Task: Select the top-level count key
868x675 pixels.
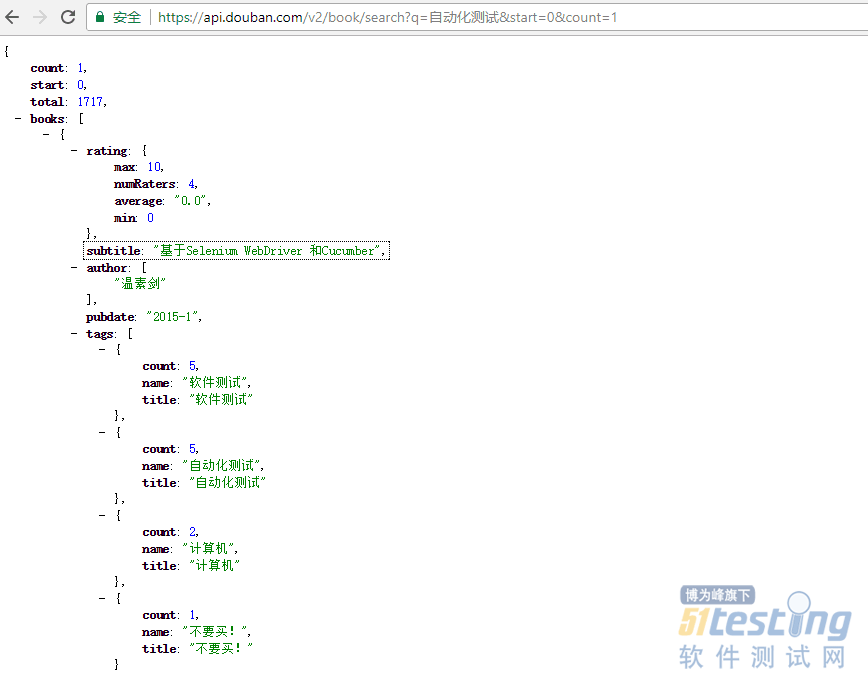Action: tap(47, 68)
